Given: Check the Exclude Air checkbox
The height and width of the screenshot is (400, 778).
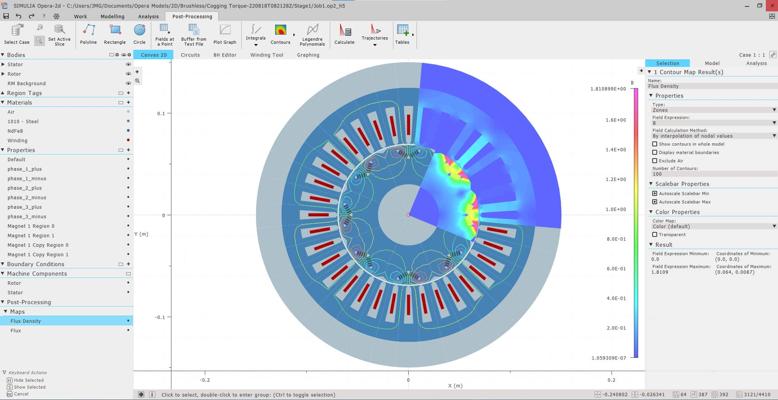Looking at the screenshot, I should click(654, 160).
